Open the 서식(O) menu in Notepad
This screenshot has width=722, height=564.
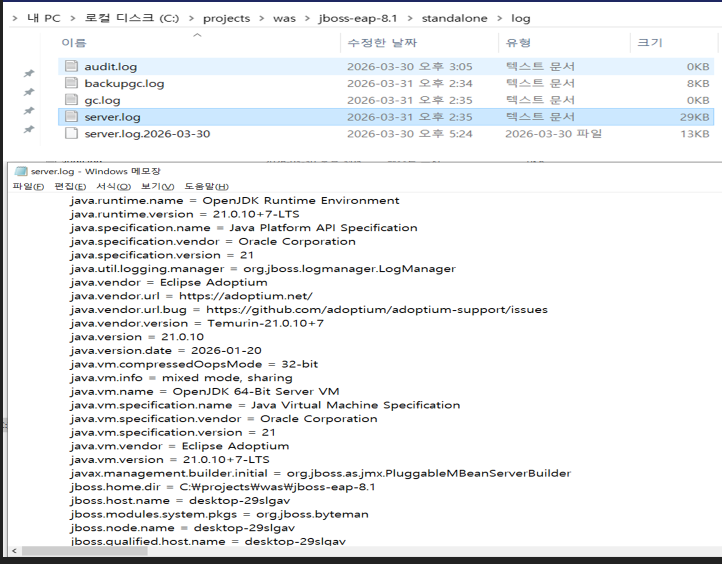point(113,186)
